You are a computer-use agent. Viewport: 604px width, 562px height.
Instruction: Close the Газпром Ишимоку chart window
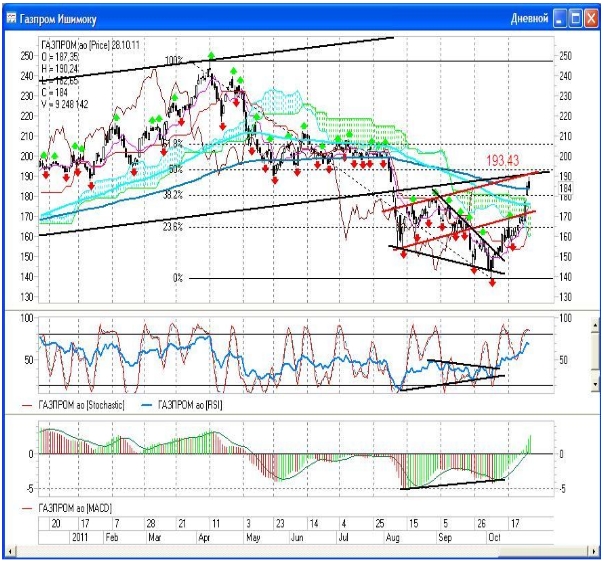[591, 18]
